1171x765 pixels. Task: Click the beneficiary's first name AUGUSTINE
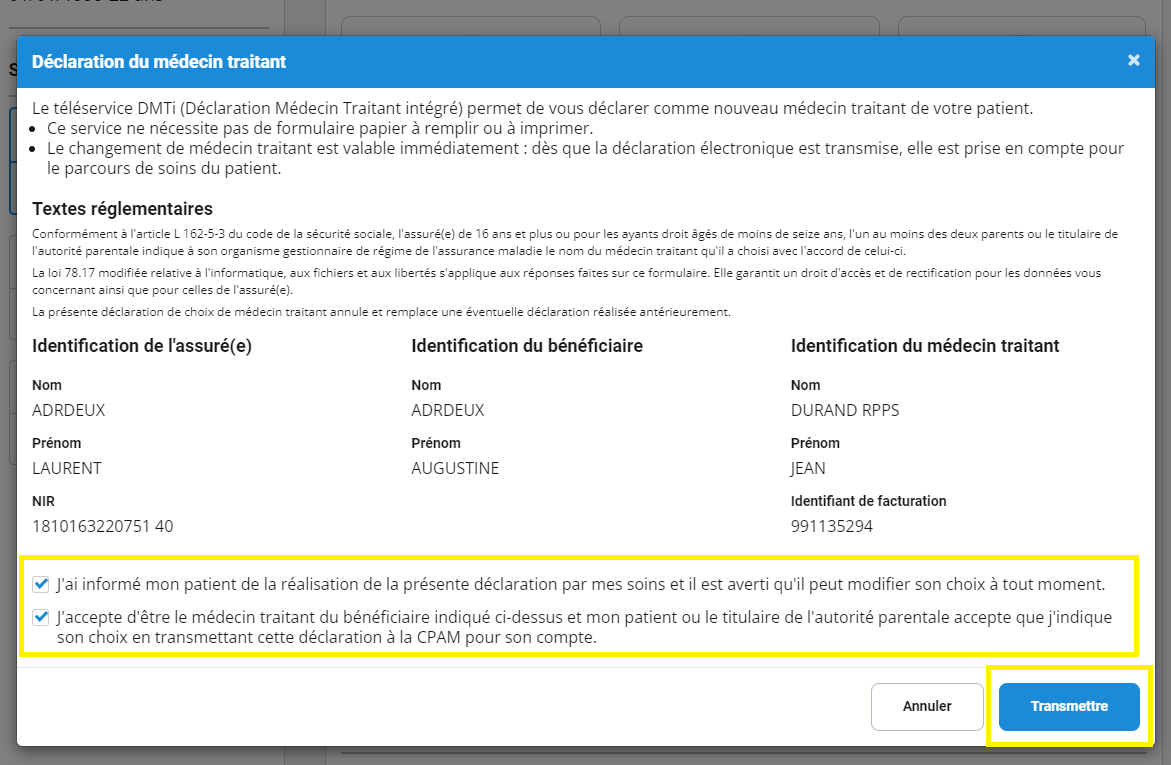(x=455, y=468)
